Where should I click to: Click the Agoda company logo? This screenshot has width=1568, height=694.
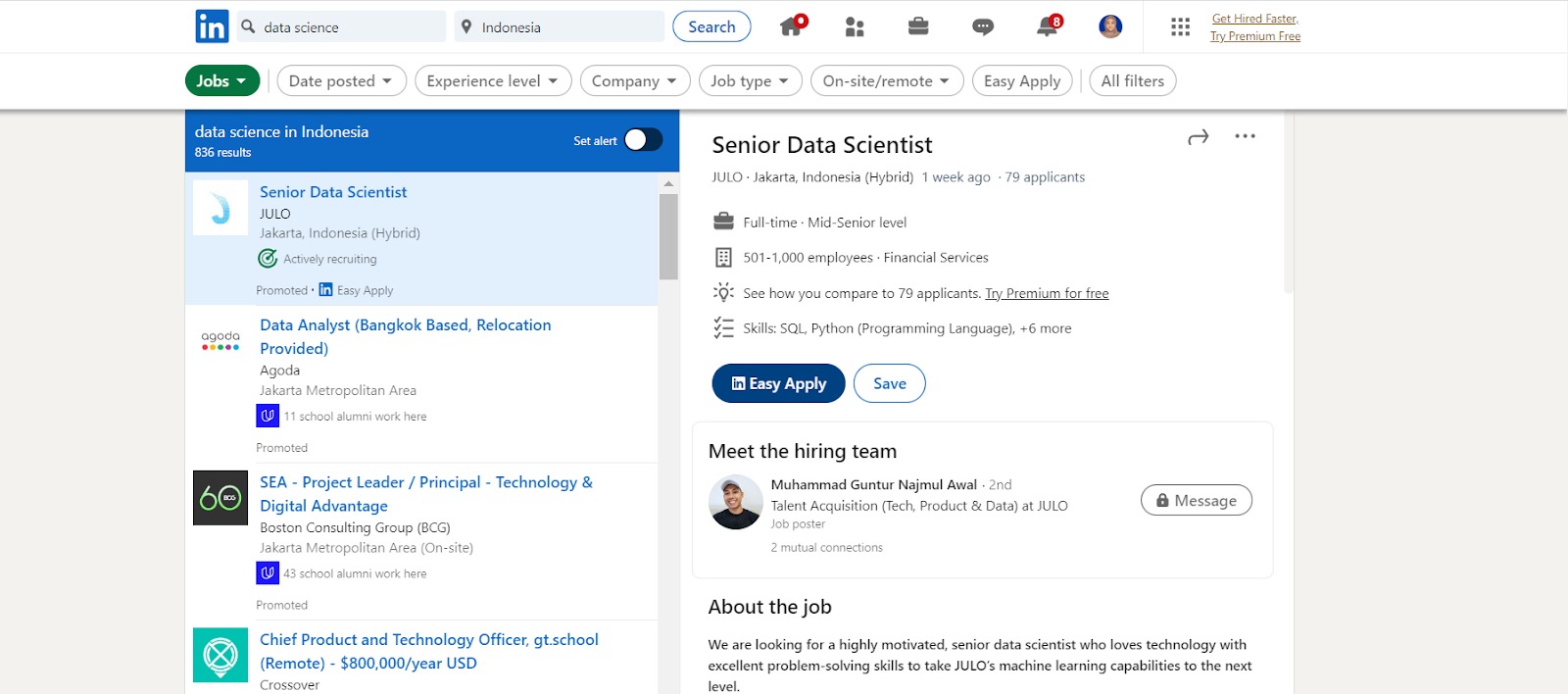[x=220, y=340]
